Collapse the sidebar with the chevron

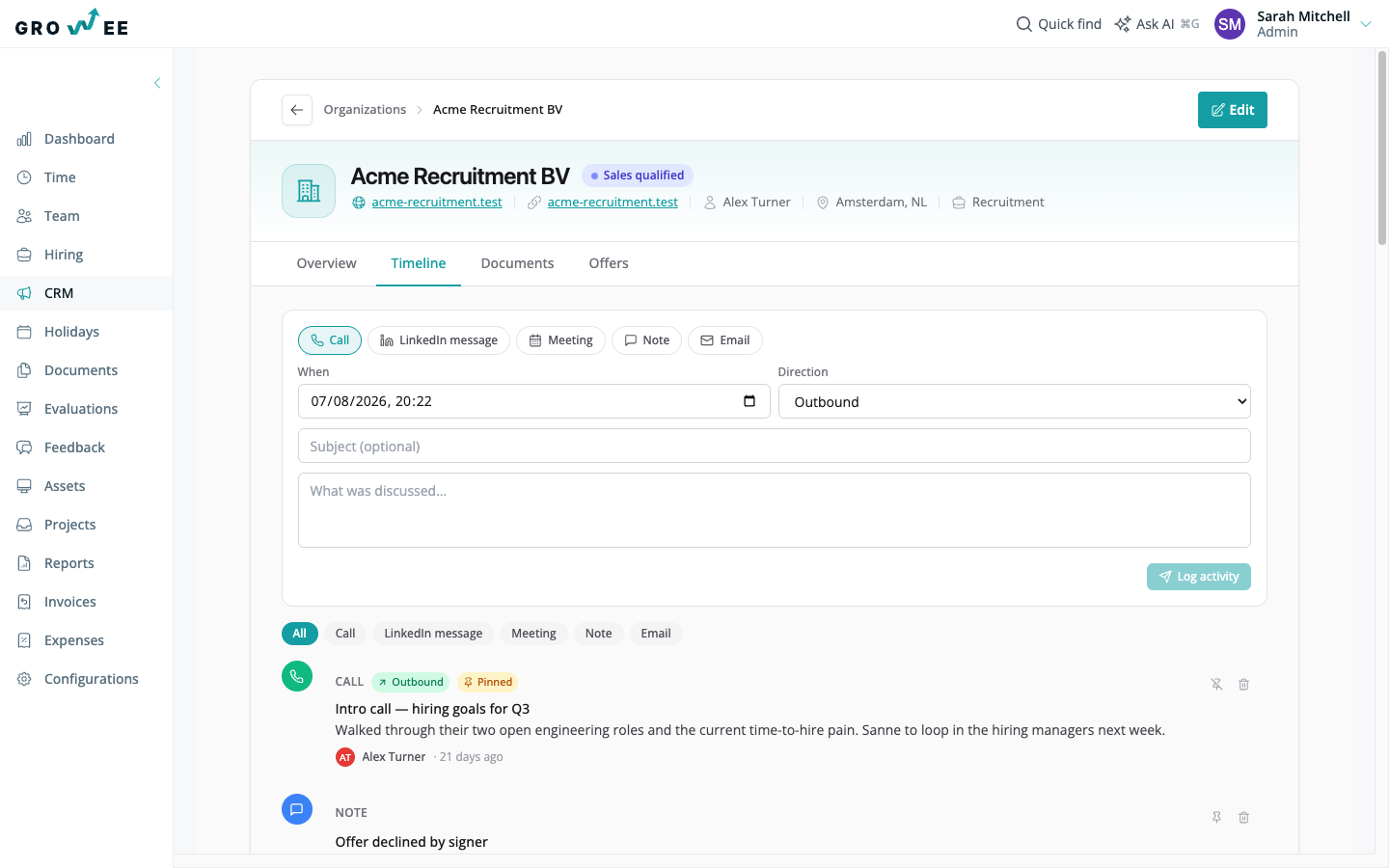click(x=157, y=83)
